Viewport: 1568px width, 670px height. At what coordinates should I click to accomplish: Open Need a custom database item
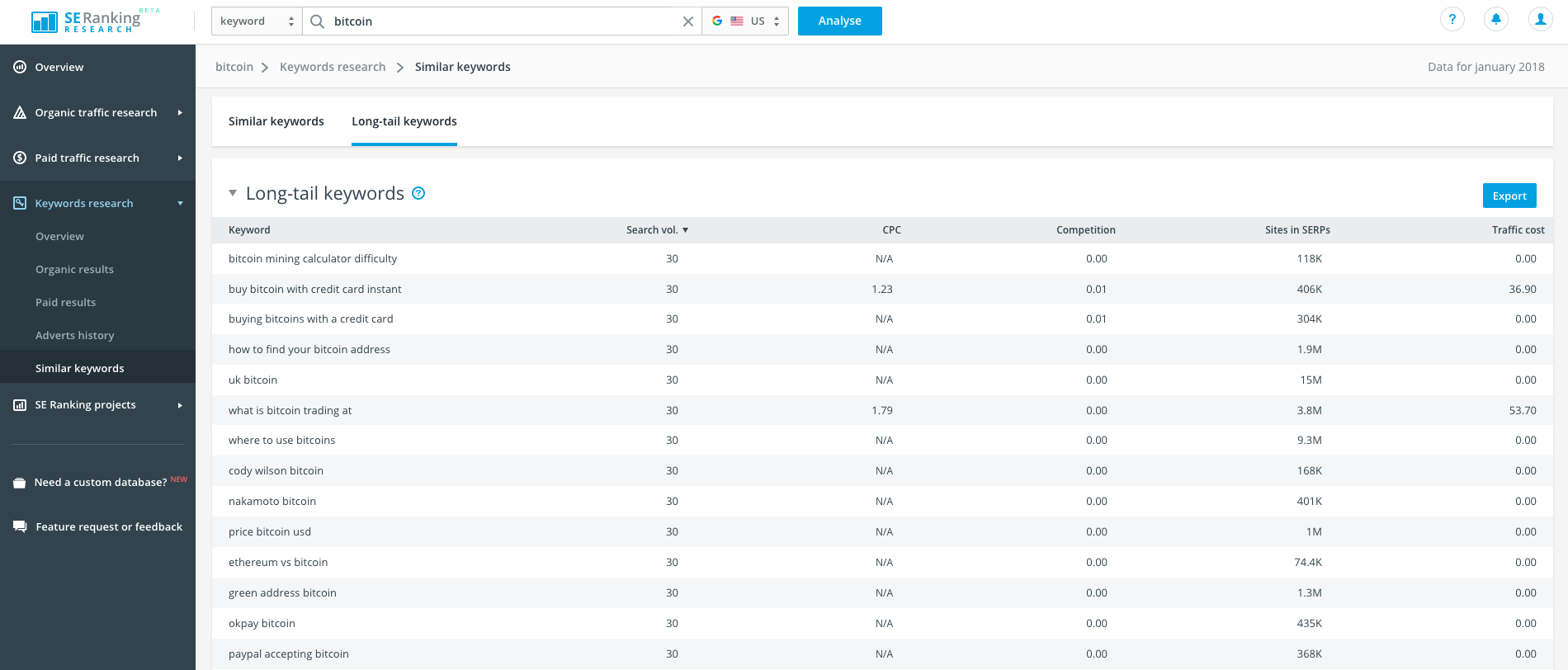[x=100, y=482]
